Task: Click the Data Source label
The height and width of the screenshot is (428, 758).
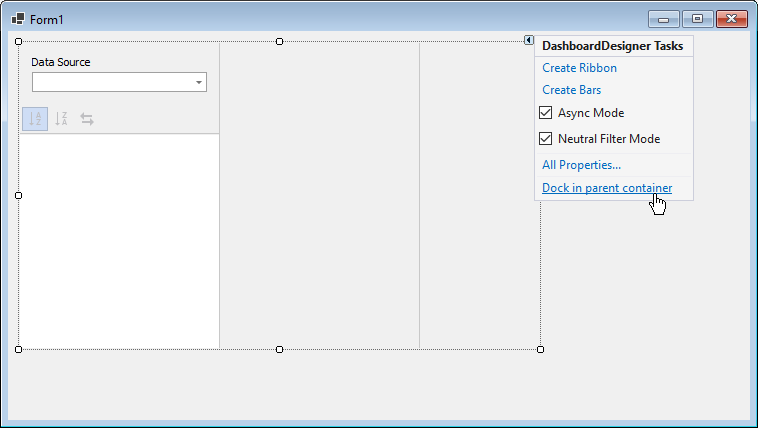Action: tap(61, 62)
